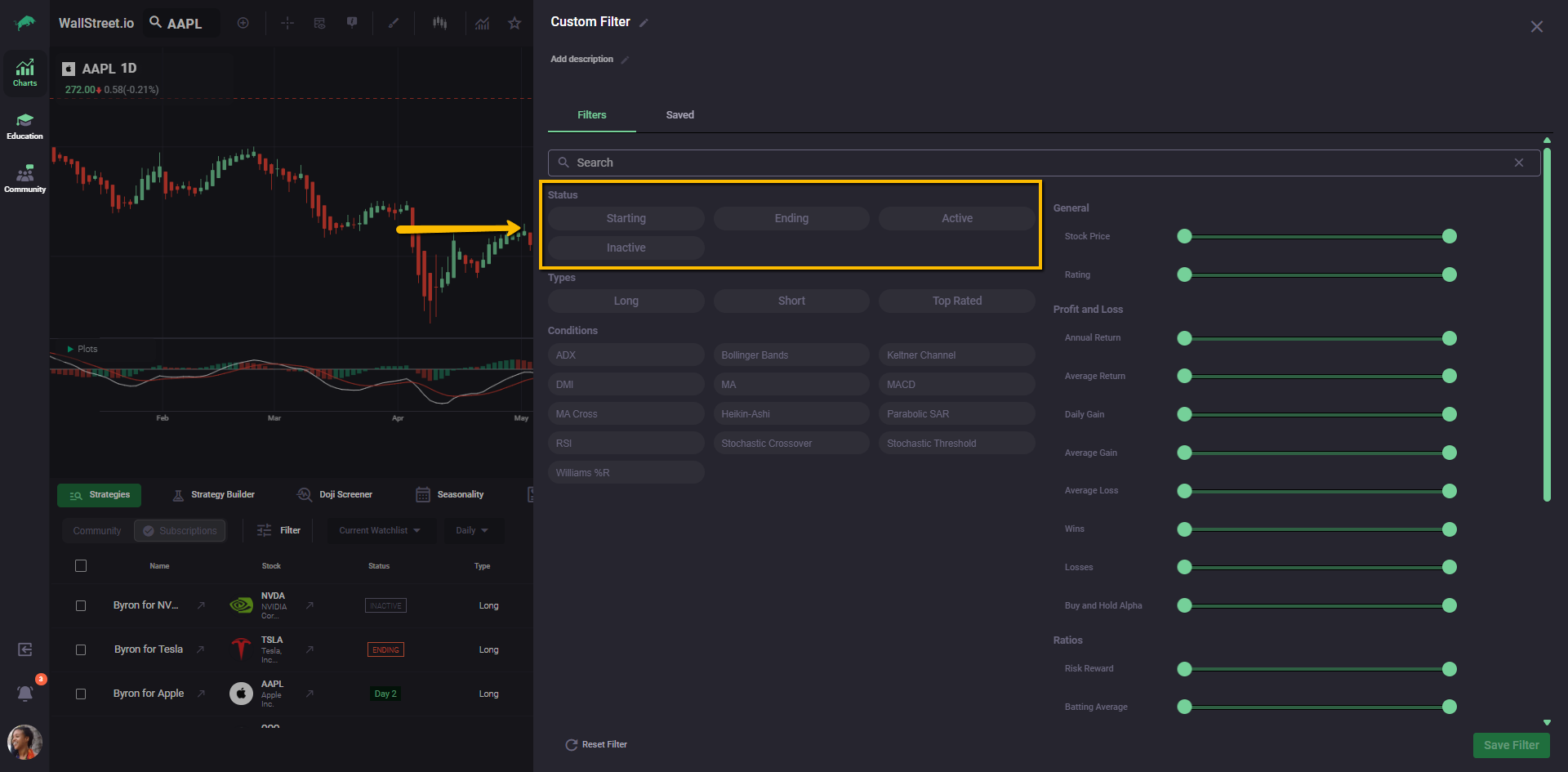Image resolution: width=1568 pixels, height=772 pixels.
Task: Open the Current Watchlist dropdown
Action: (380, 530)
